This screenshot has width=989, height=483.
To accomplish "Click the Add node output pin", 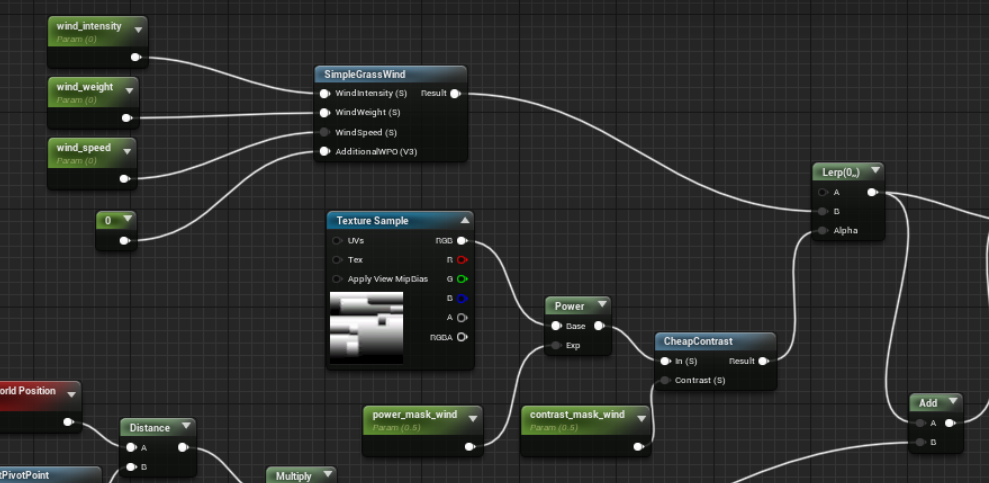I will click(x=949, y=423).
